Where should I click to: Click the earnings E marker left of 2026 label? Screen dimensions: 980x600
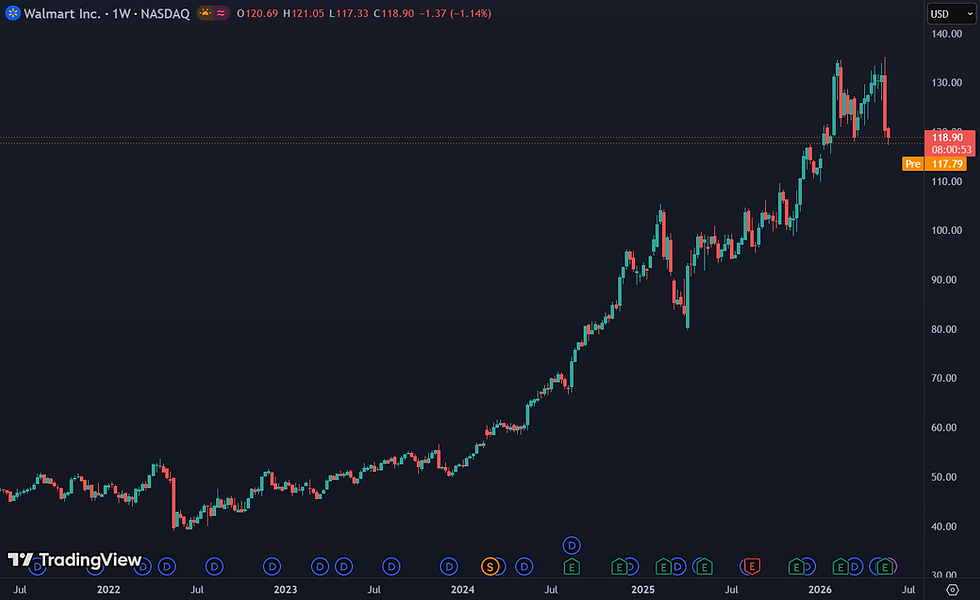point(796,567)
